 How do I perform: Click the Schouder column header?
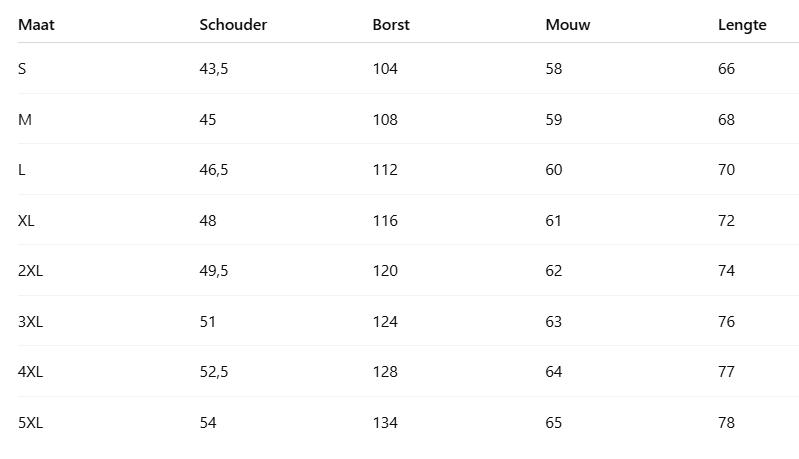[x=233, y=25]
